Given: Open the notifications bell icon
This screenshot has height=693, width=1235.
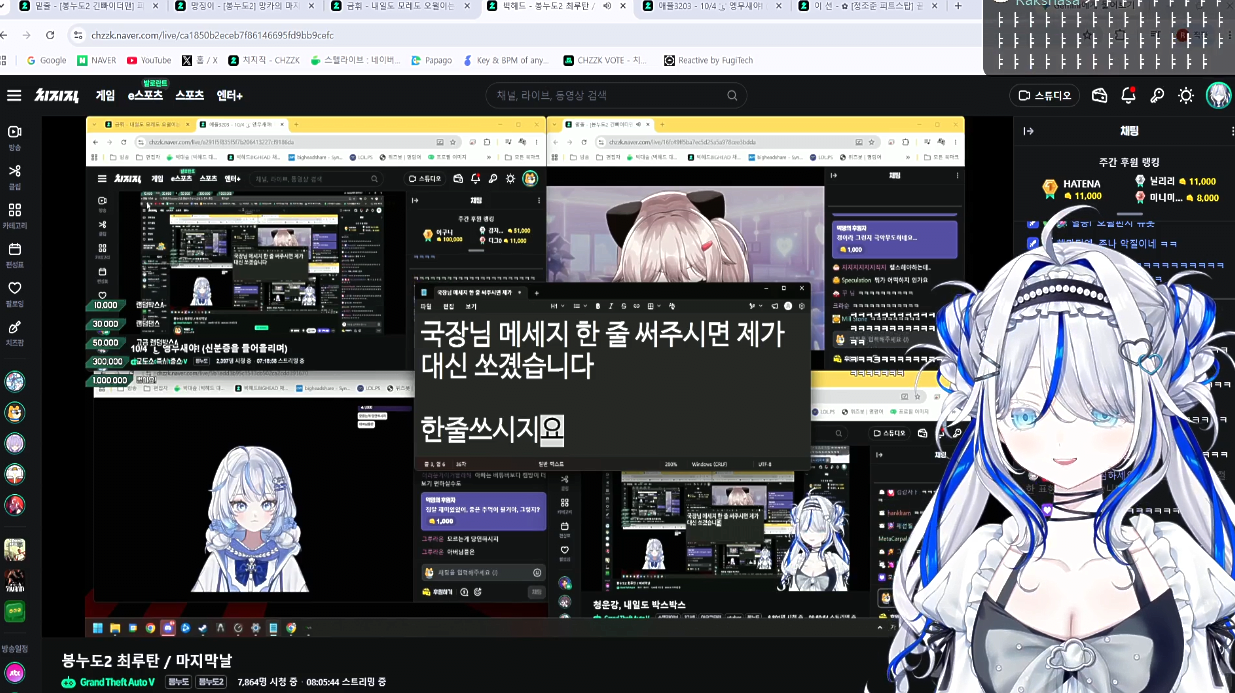Looking at the screenshot, I should click(1128, 95).
